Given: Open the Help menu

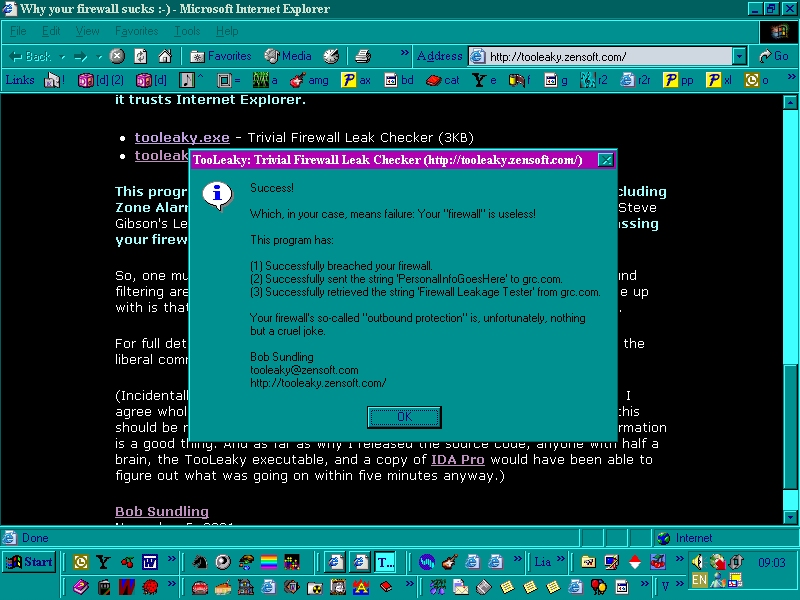Looking at the screenshot, I should 227,31.
